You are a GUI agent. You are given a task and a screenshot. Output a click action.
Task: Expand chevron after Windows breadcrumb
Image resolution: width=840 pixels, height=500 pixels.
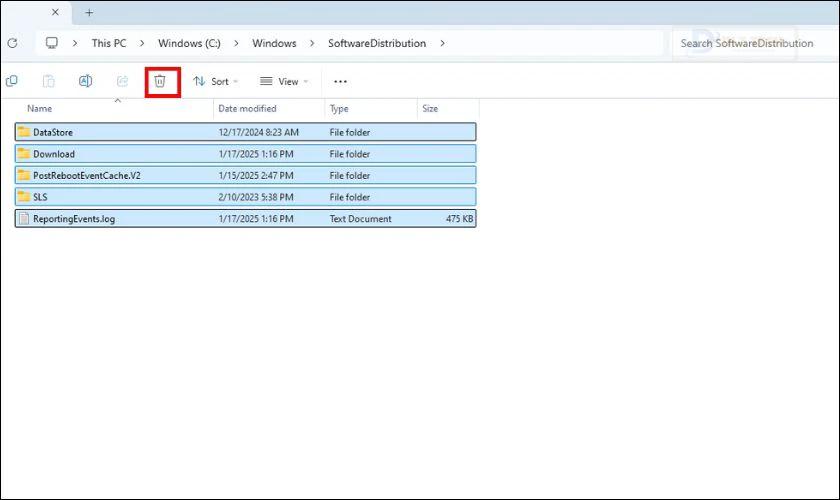[312, 43]
